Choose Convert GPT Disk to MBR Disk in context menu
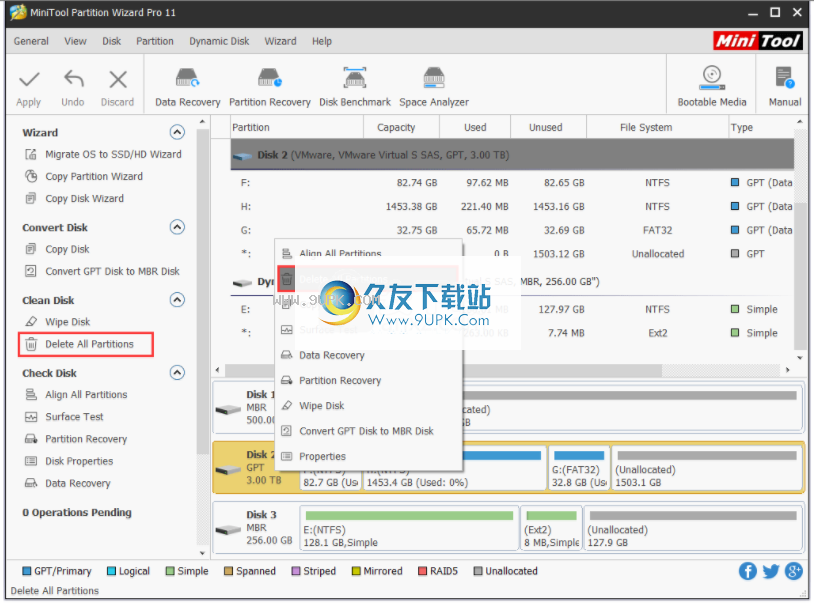Image resolution: width=817 pixels, height=606 pixels. tap(366, 431)
